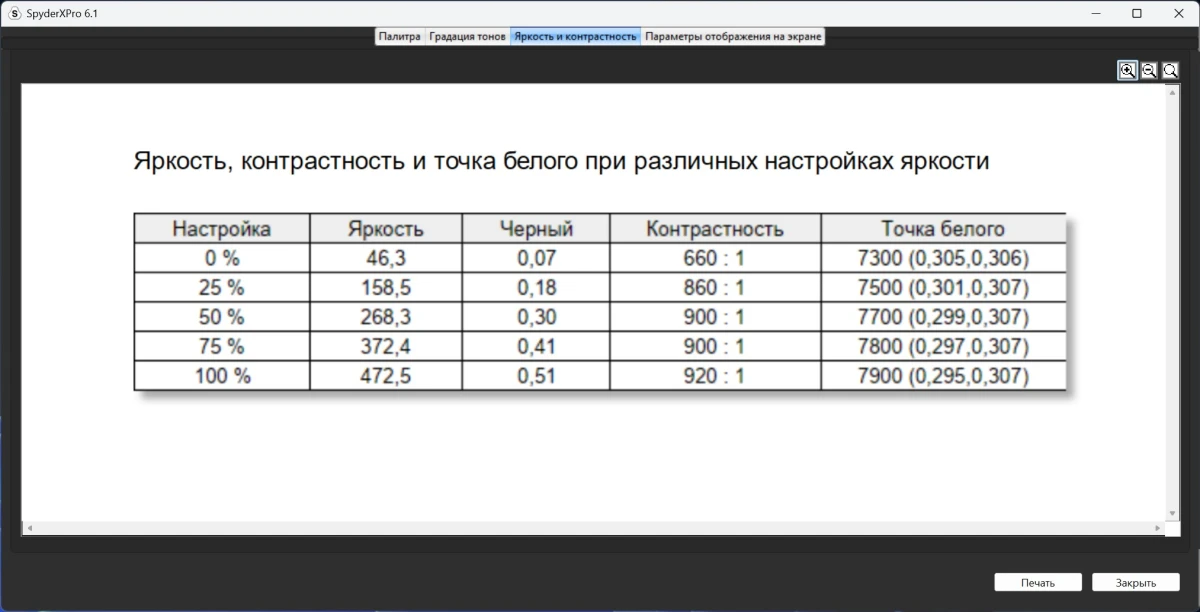Open Параметры отображения на экране tab

(x=733, y=36)
